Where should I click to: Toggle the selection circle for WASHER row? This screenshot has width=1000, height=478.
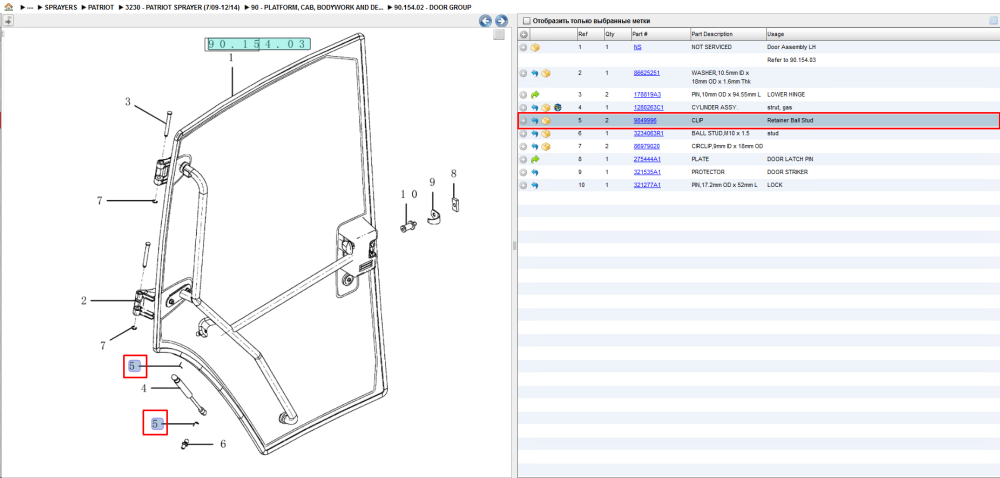coord(524,73)
